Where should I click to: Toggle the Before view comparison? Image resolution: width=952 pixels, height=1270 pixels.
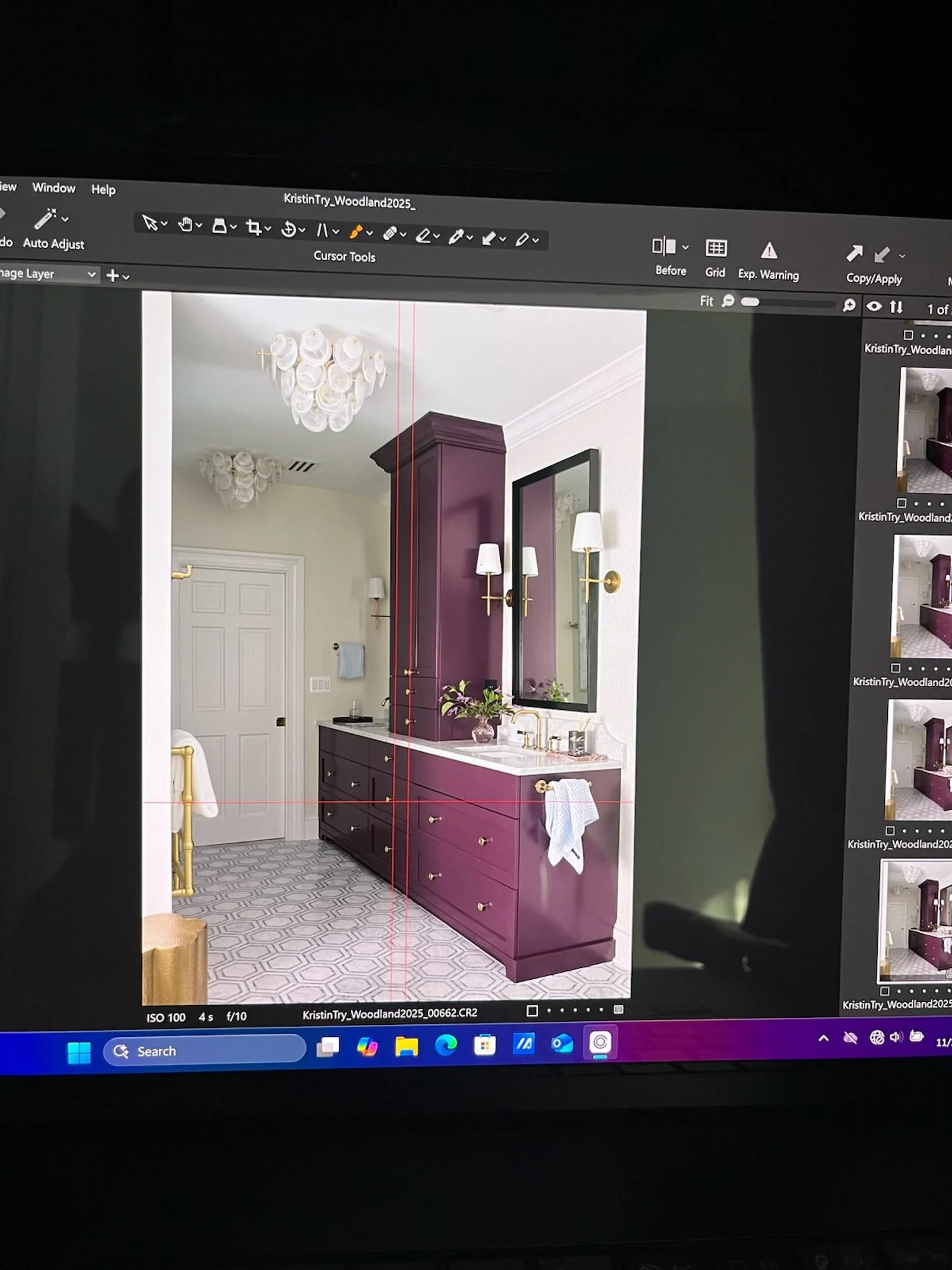point(664,246)
